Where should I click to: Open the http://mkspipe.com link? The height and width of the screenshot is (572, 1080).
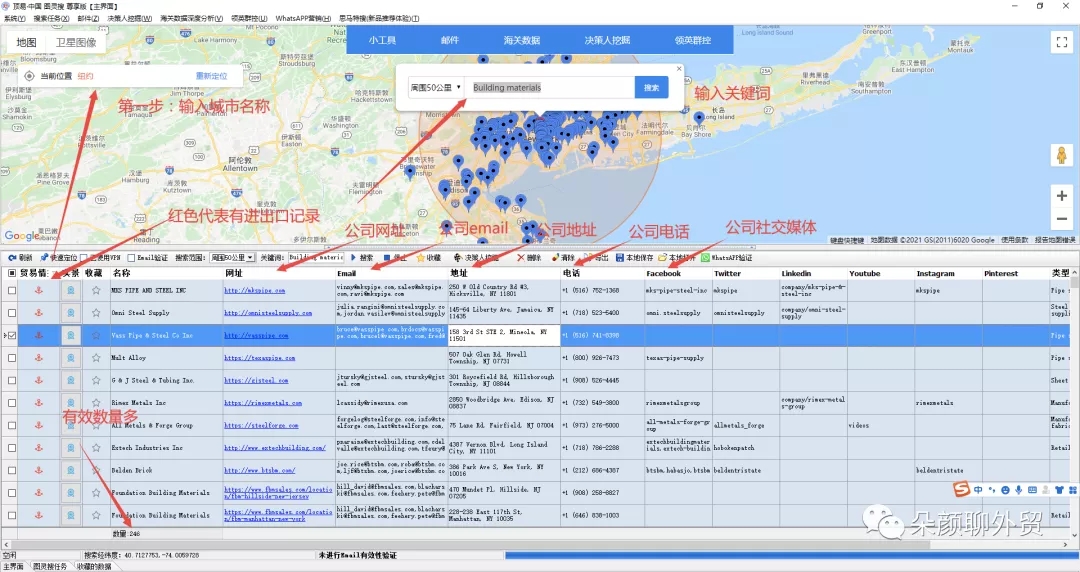click(254, 291)
